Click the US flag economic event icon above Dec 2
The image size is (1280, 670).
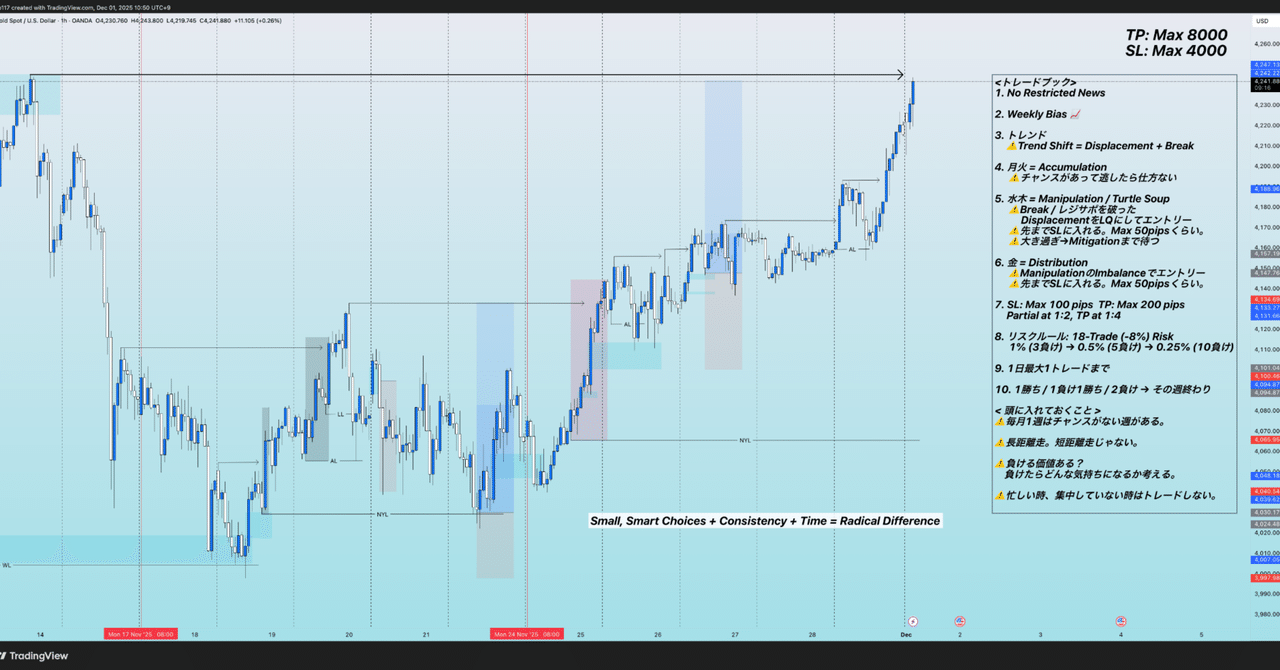tap(959, 621)
